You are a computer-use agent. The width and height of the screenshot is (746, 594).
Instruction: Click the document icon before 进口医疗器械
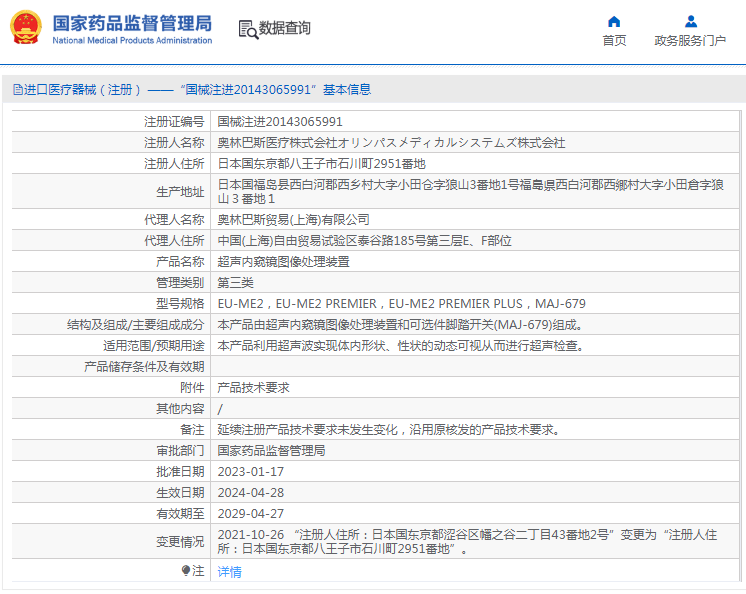pyautogui.click(x=18, y=90)
